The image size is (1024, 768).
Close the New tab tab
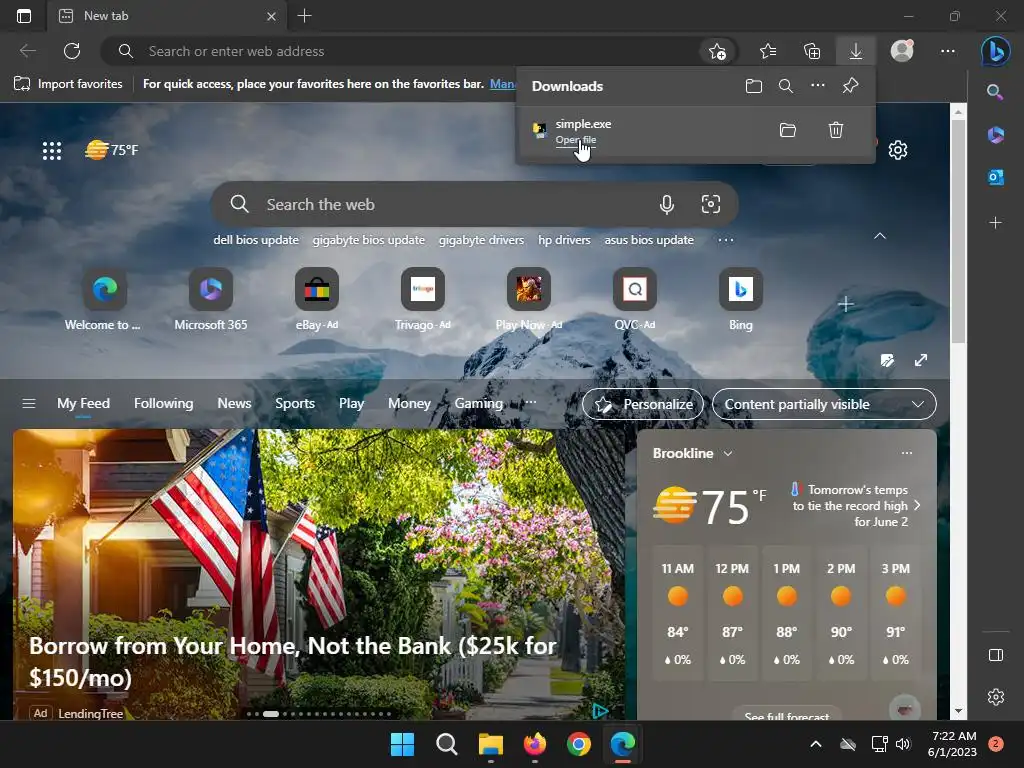[x=271, y=16]
